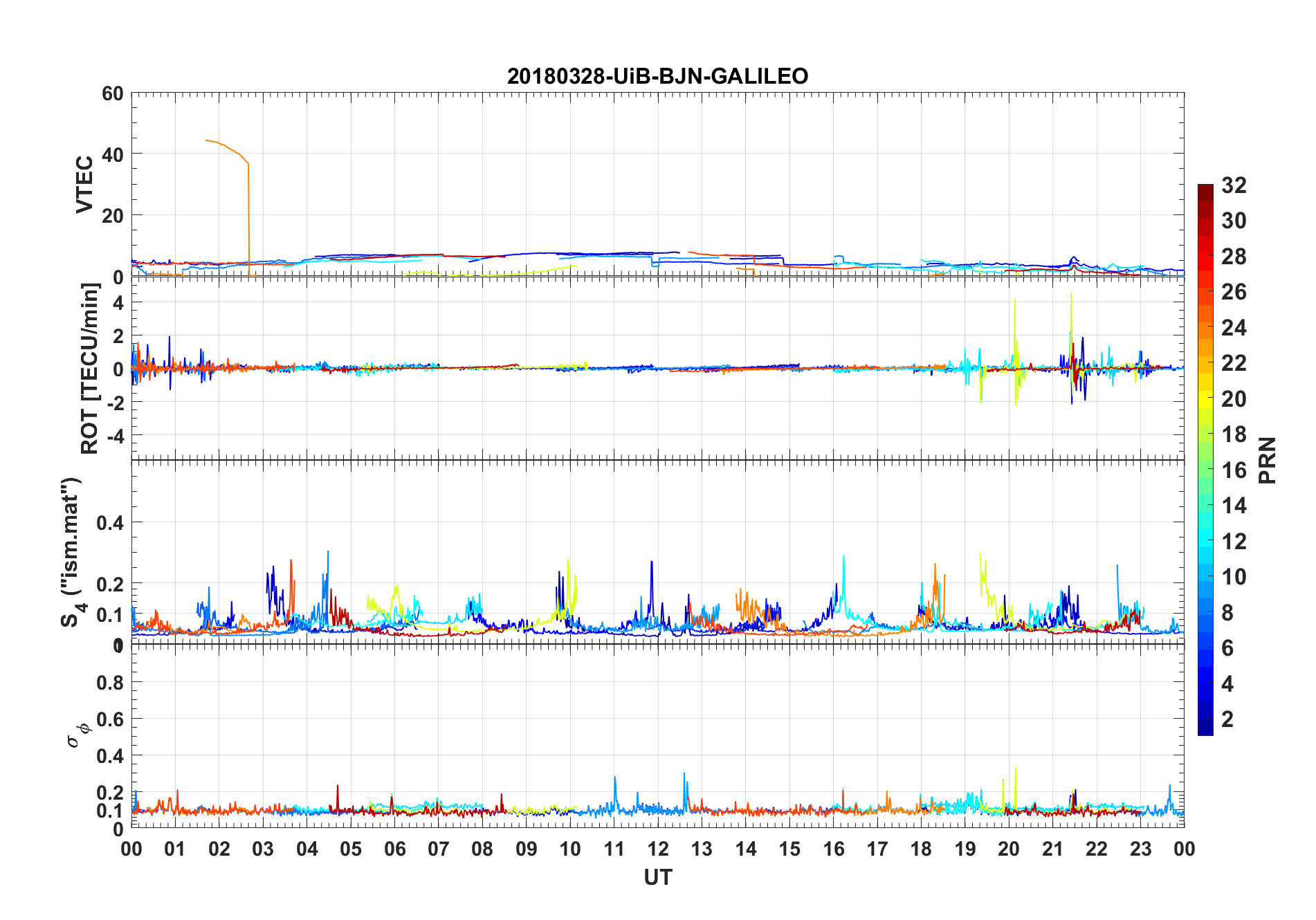Select the ROT [TECU/min] y-axis label

pos(89,369)
